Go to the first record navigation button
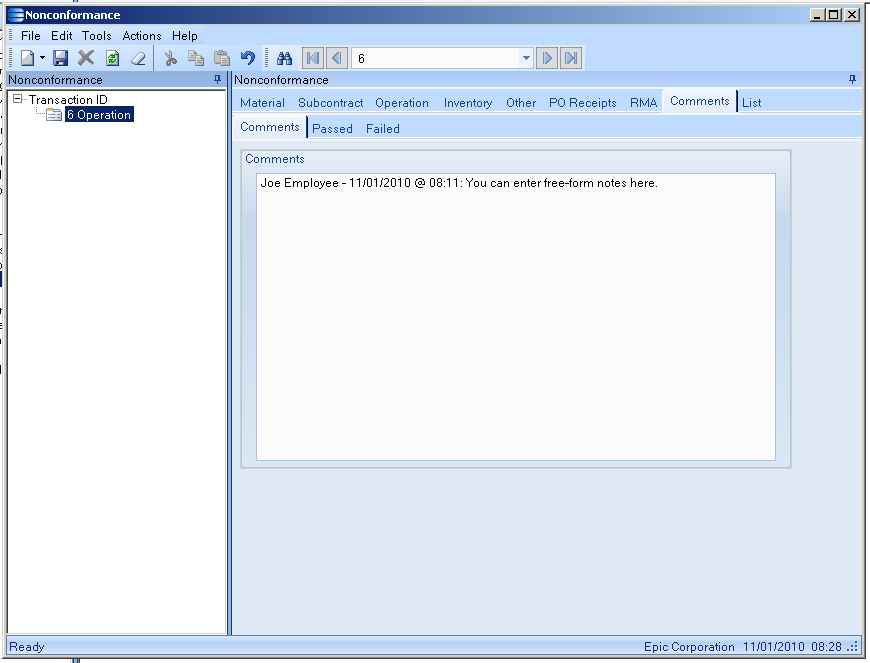This screenshot has width=870, height=663. [312, 58]
